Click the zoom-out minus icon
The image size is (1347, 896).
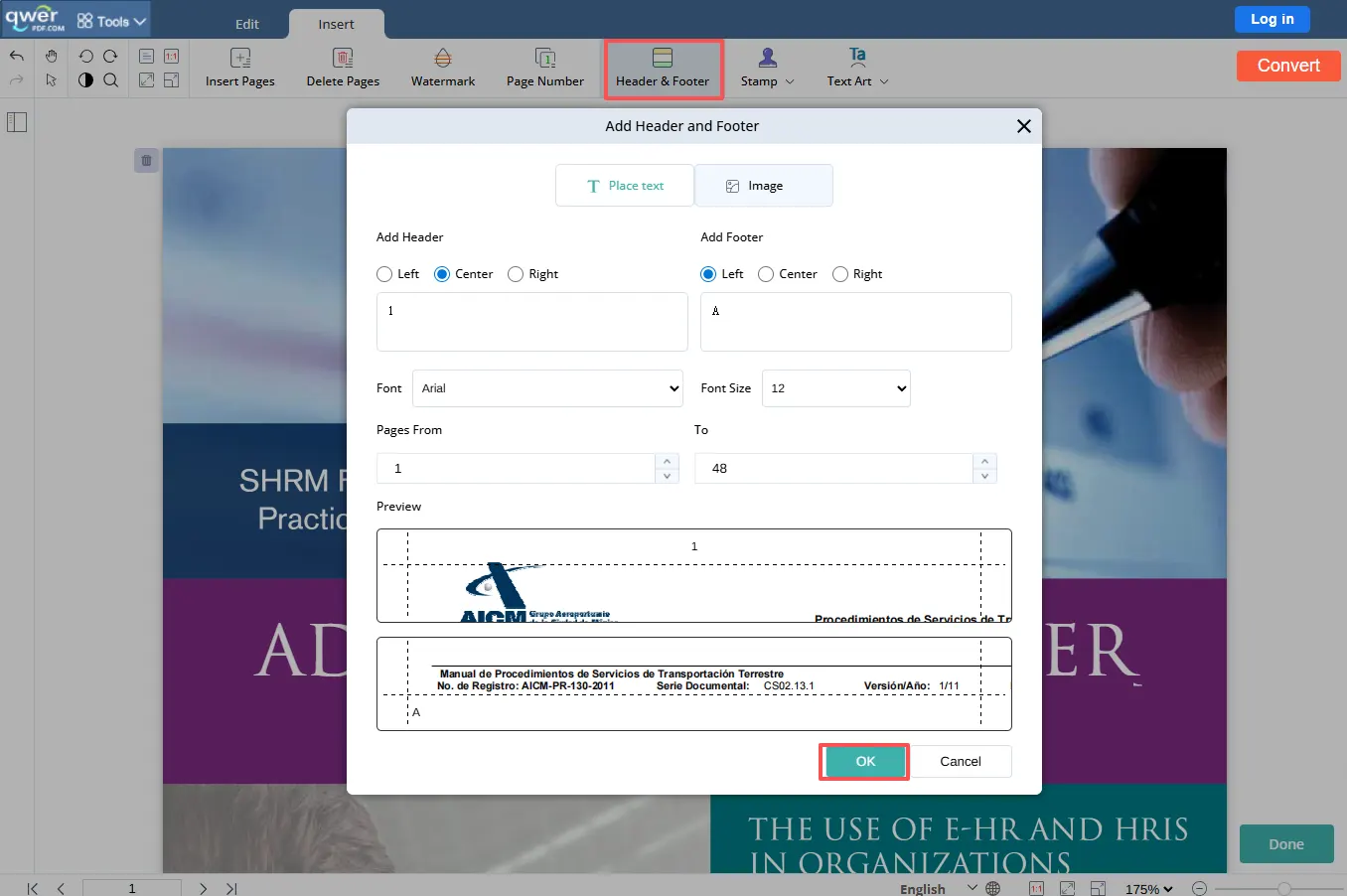pyautogui.click(x=1199, y=888)
